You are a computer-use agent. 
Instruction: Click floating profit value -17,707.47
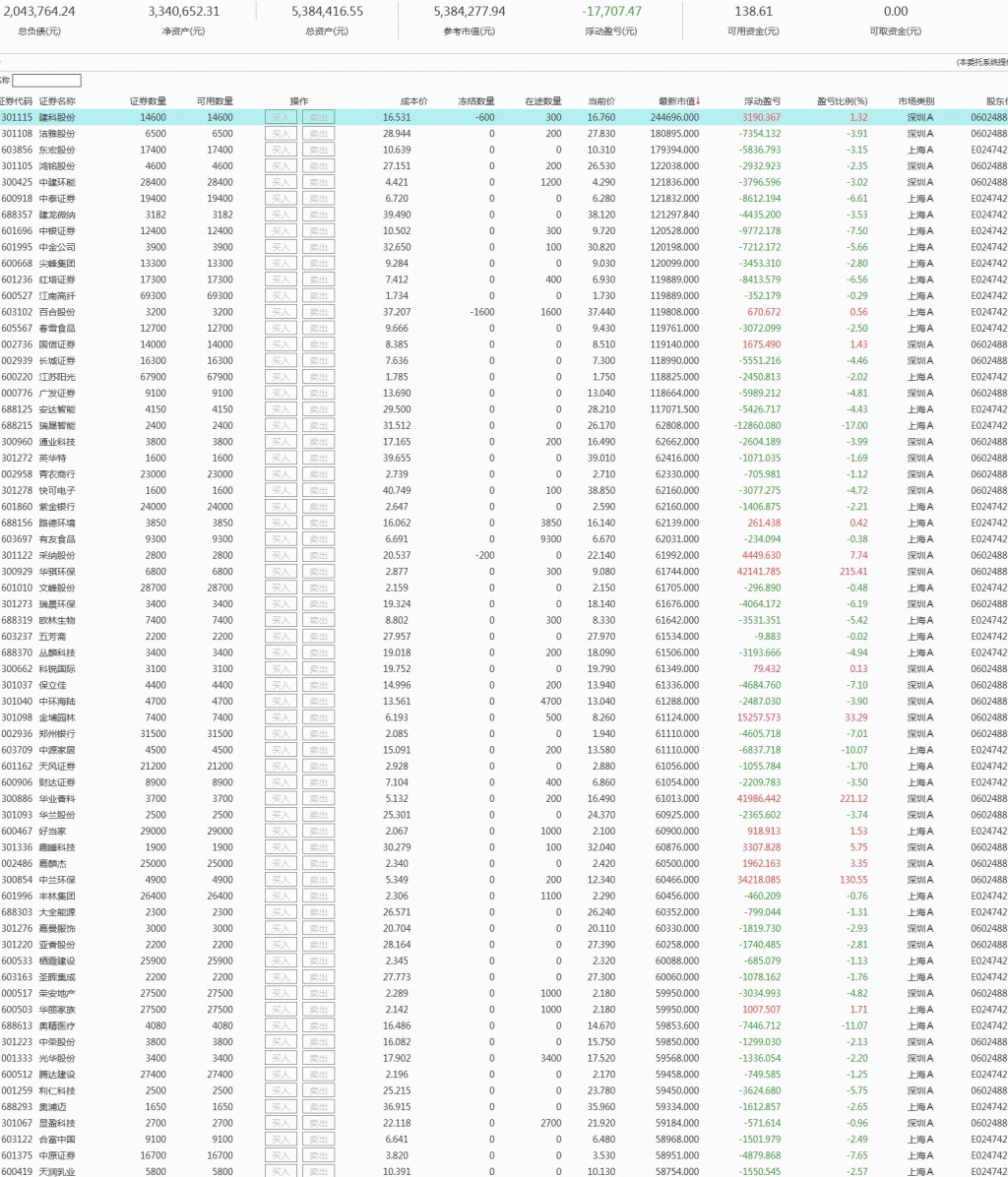pos(611,11)
